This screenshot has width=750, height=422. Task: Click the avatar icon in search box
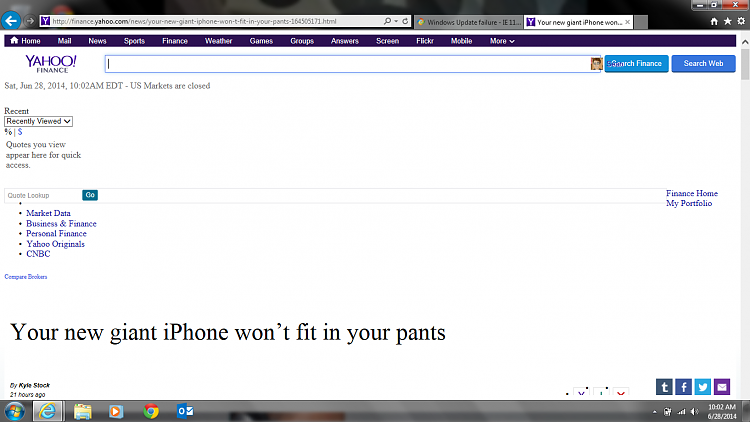tap(596, 64)
